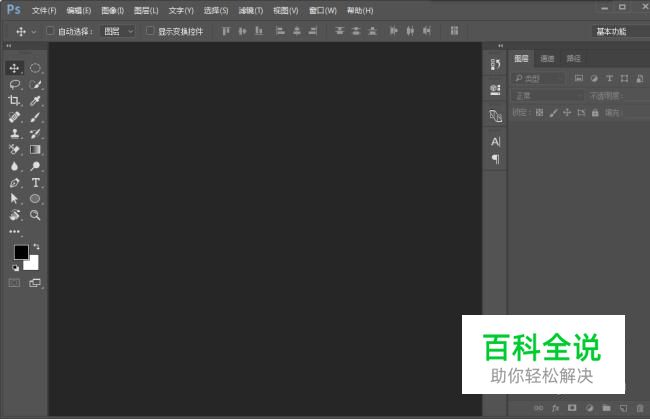Toggle lock image pixels brush icon

(x=553, y=112)
